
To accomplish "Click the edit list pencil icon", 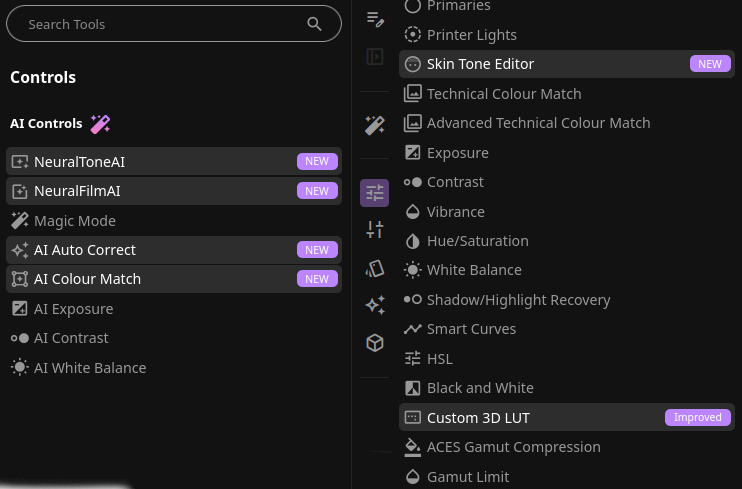I will [375, 19].
